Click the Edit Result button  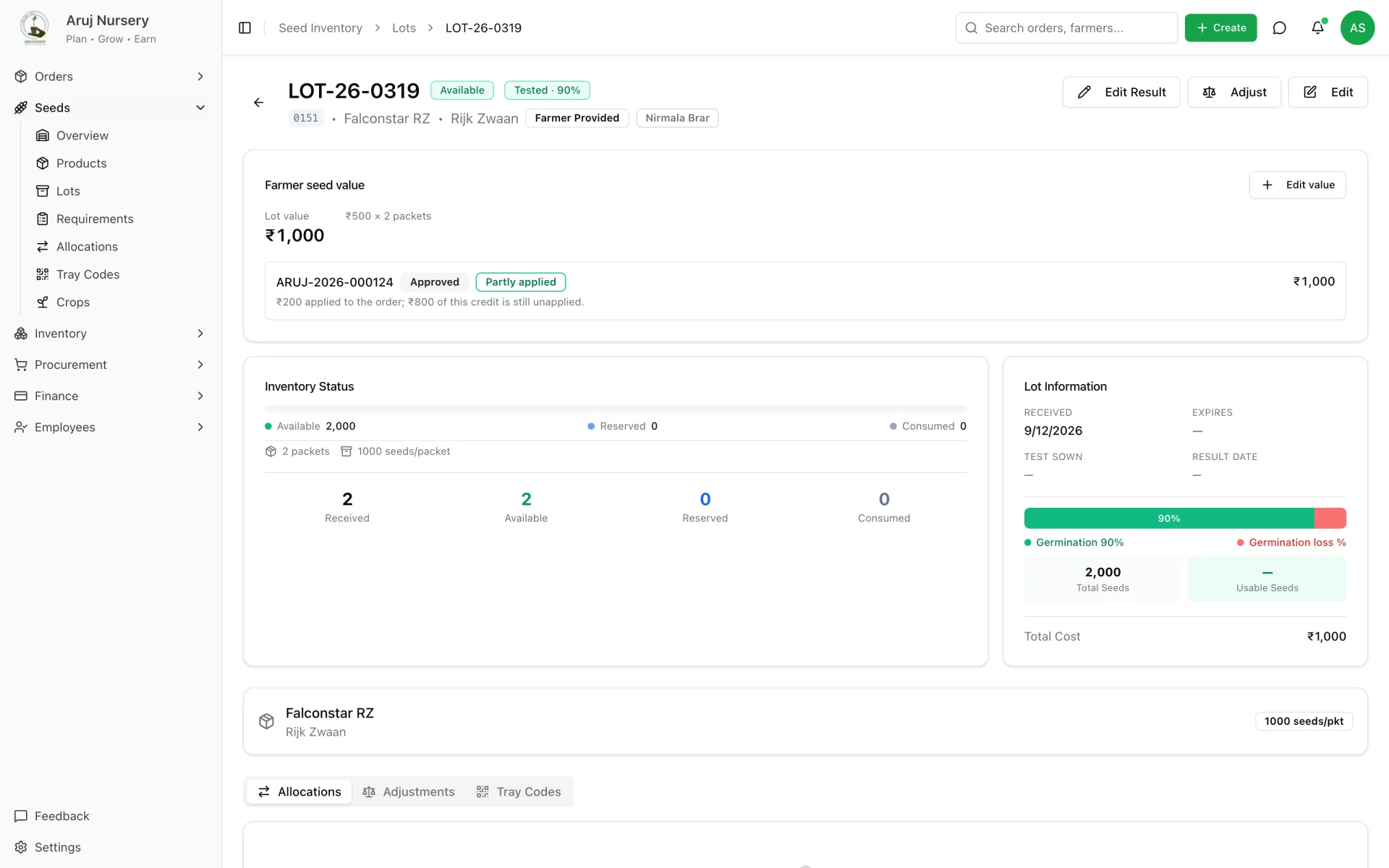coord(1121,92)
